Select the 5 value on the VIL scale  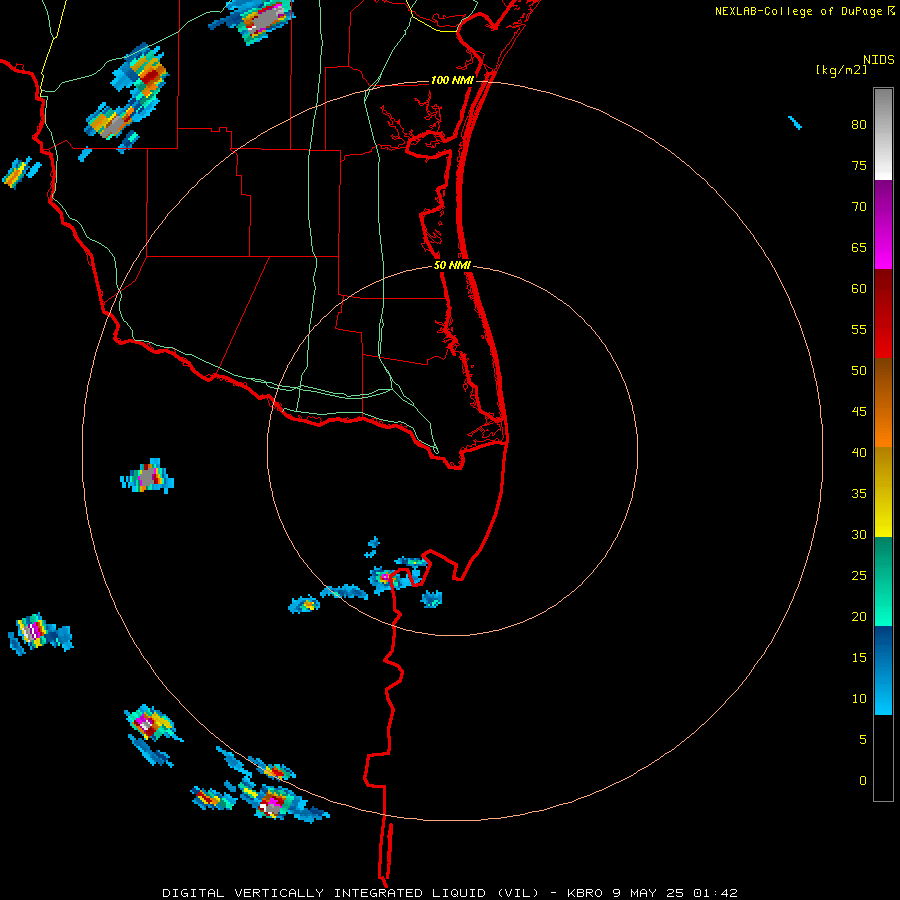tap(863, 739)
